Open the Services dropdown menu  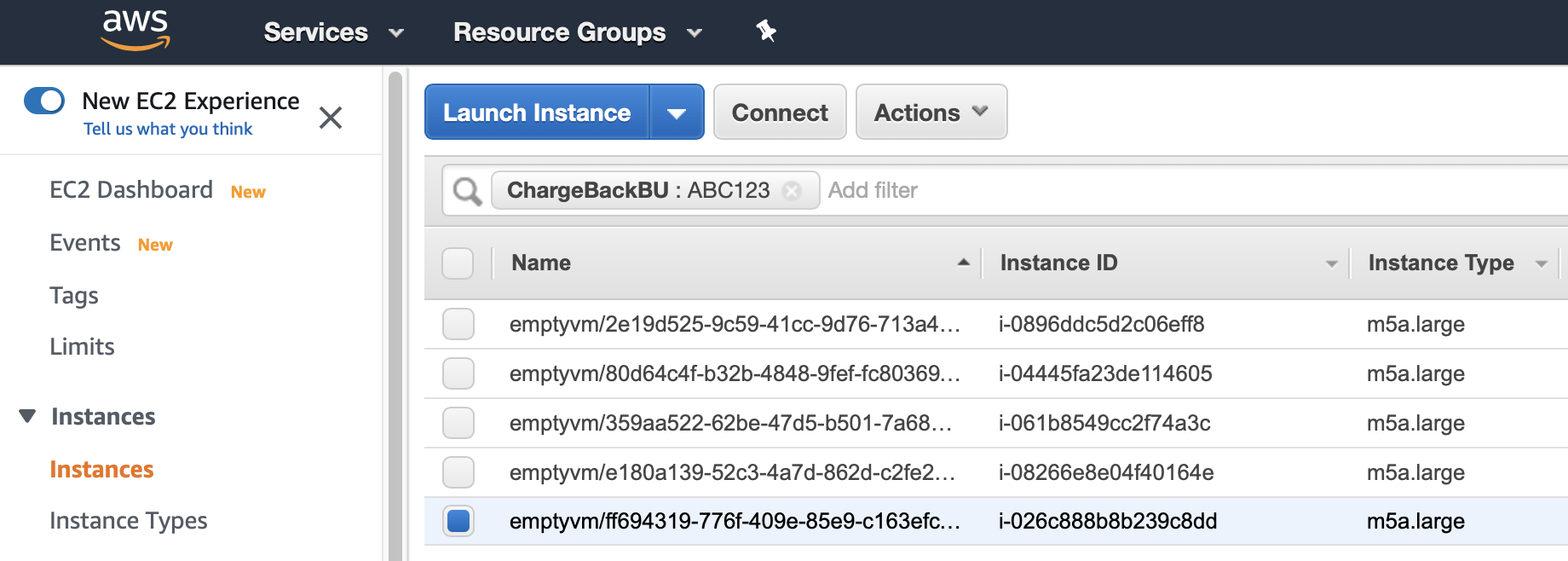pos(334,32)
